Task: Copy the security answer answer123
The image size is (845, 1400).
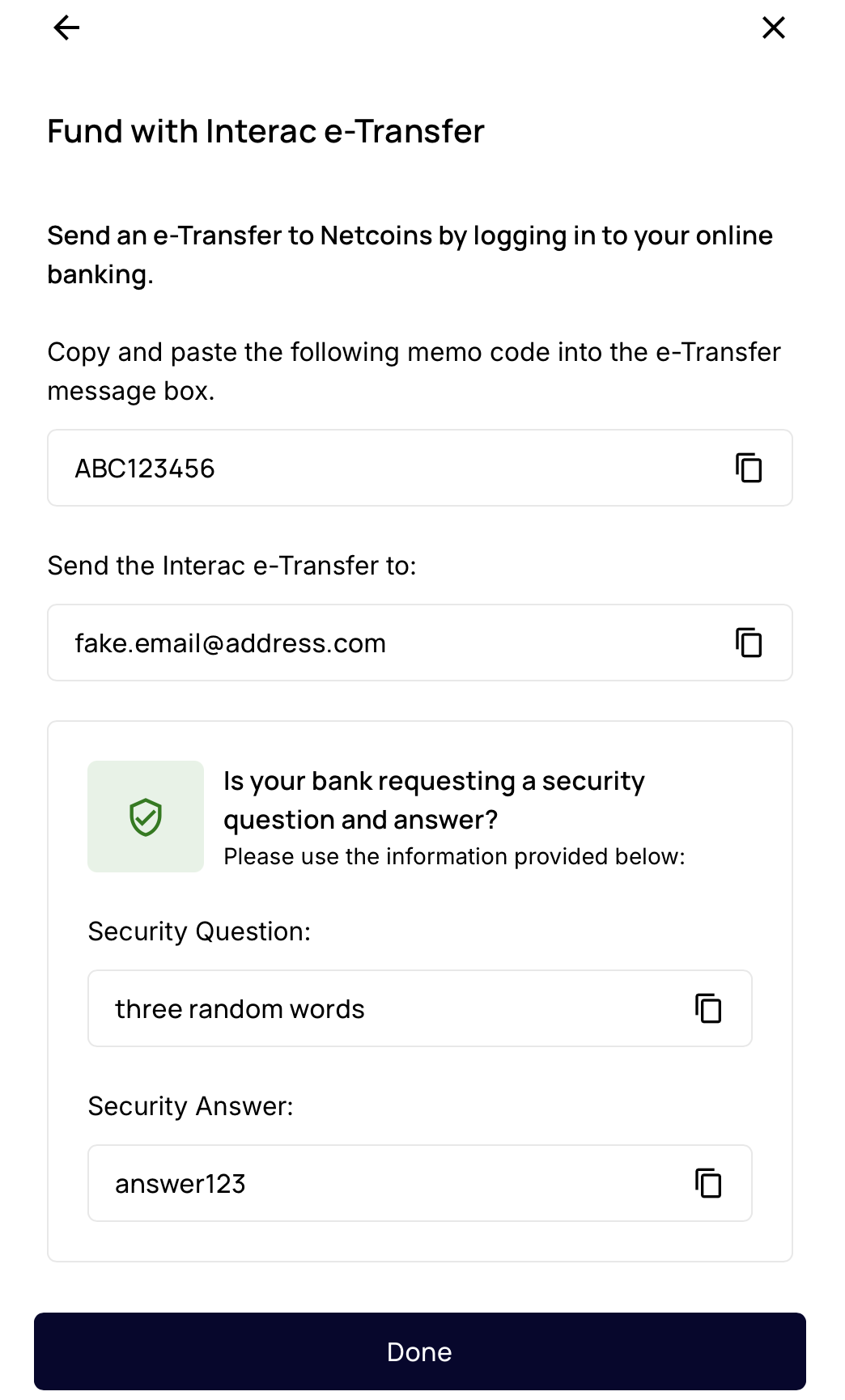Action: tap(708, 1183)
